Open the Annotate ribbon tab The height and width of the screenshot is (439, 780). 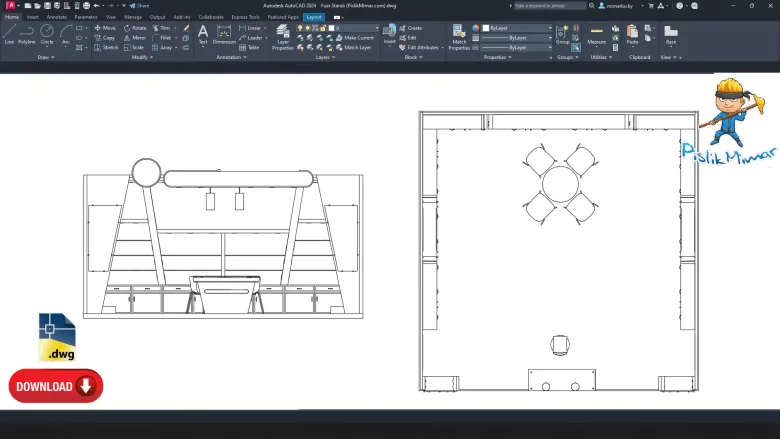(57, 17)
